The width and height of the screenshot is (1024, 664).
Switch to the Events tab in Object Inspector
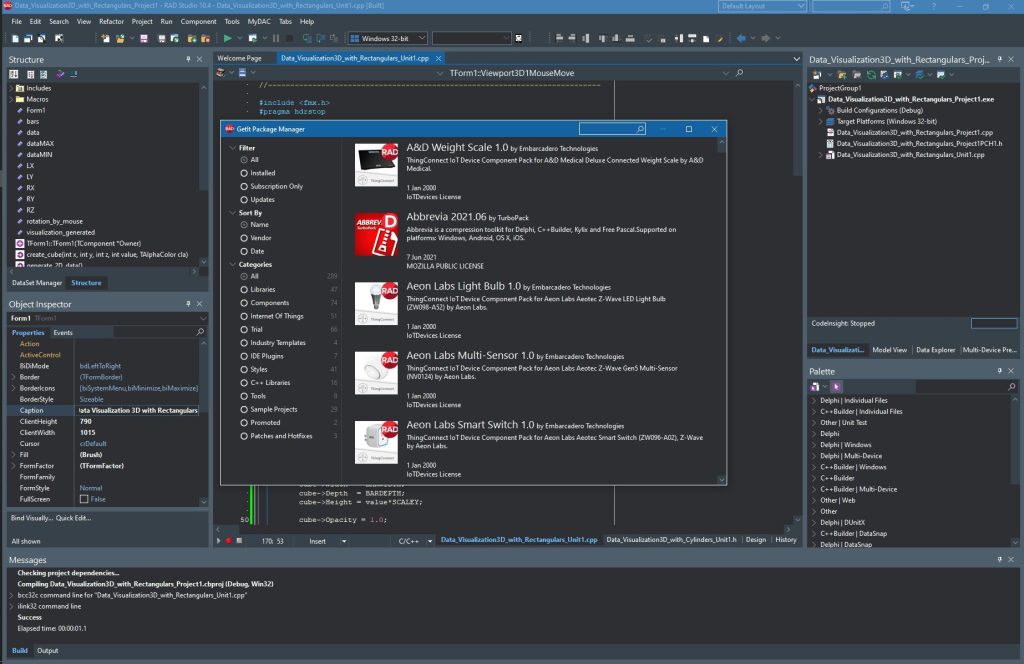[x=63, y=332]
